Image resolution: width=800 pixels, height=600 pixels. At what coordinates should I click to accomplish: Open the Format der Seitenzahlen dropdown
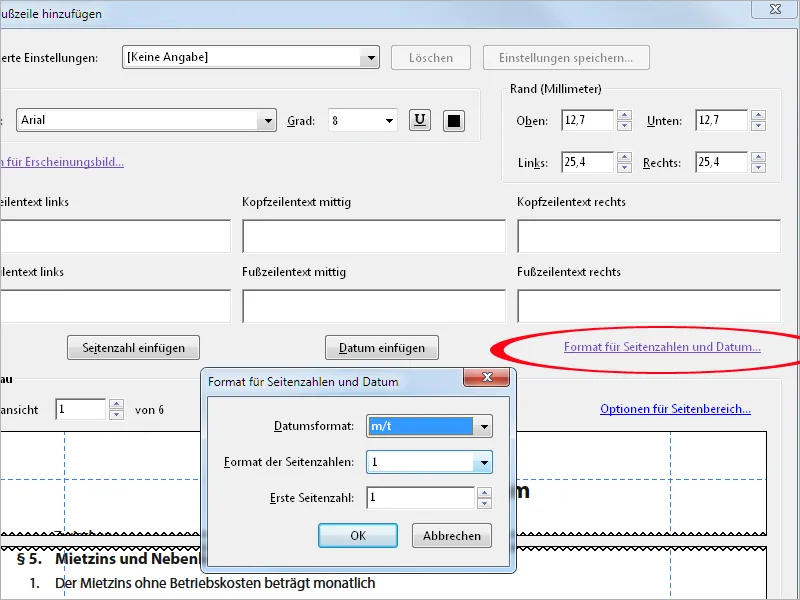[429, 462]
